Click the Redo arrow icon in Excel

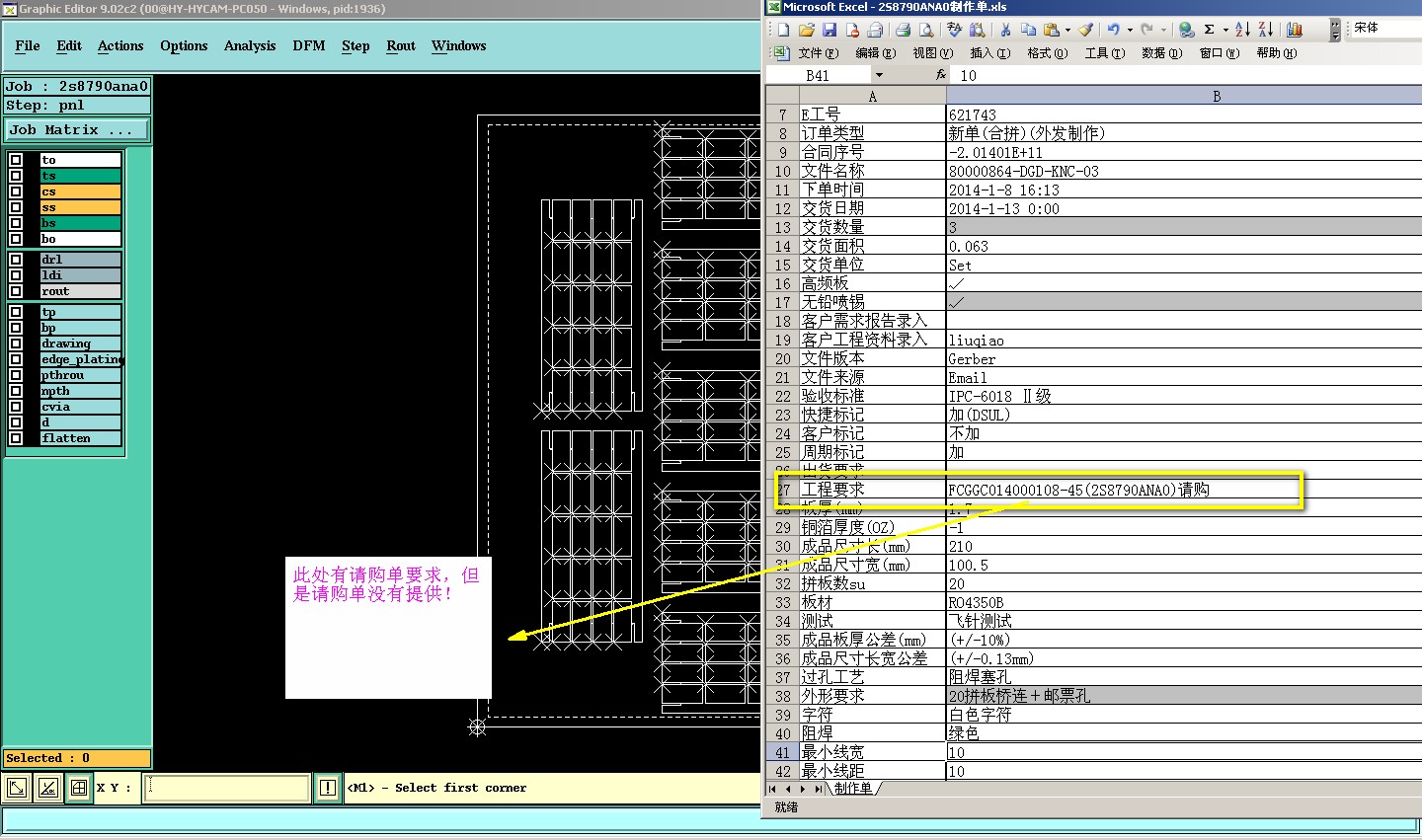click(1147, 30)
